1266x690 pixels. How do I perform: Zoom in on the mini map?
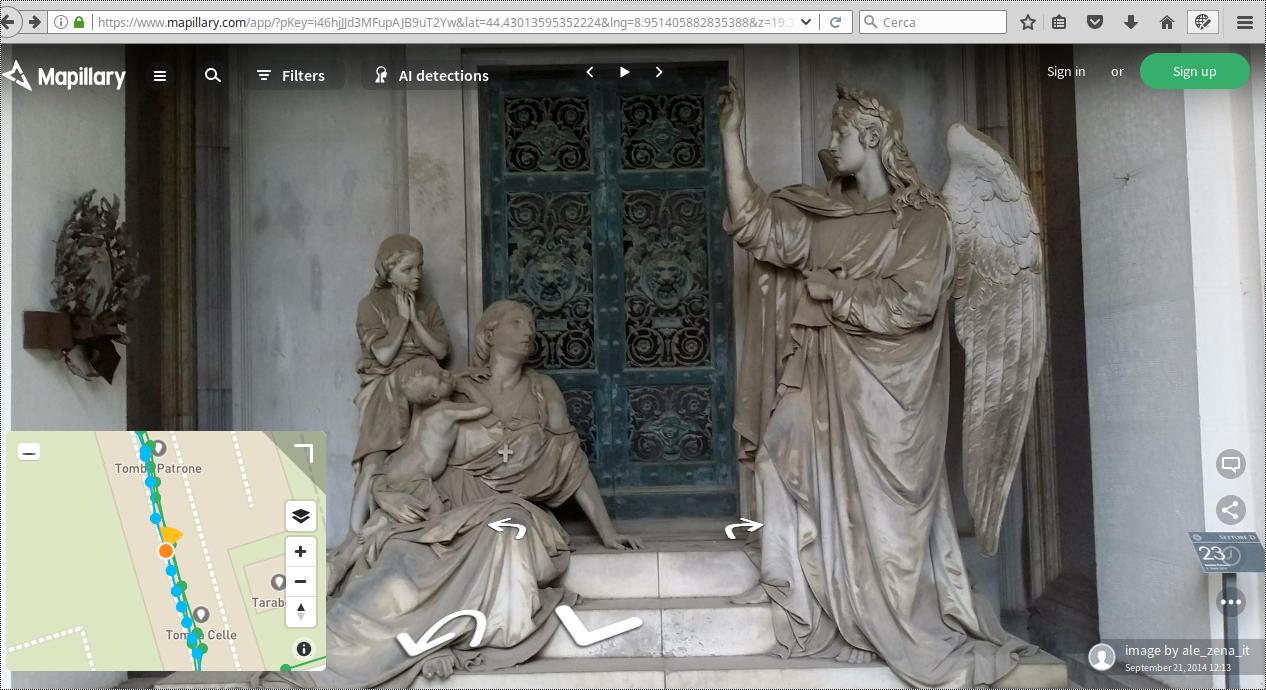[300, 551]
